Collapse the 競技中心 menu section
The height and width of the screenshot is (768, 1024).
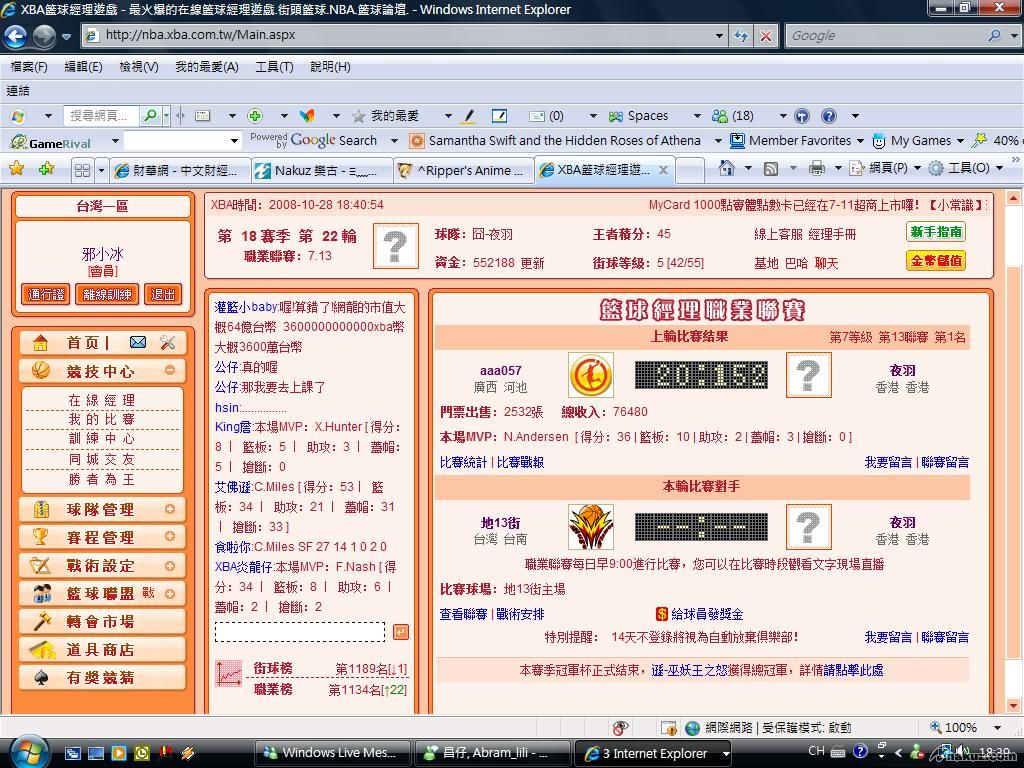[x=170, y=371]
